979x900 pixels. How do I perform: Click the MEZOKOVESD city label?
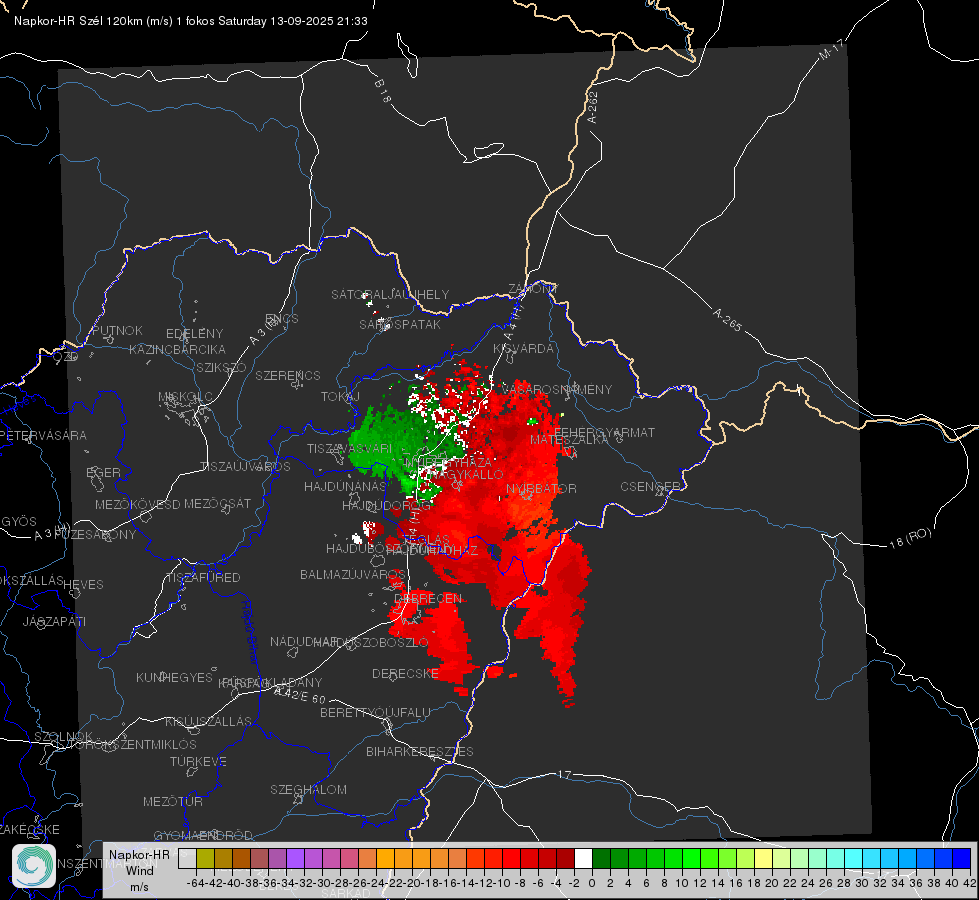click(137, 504)
